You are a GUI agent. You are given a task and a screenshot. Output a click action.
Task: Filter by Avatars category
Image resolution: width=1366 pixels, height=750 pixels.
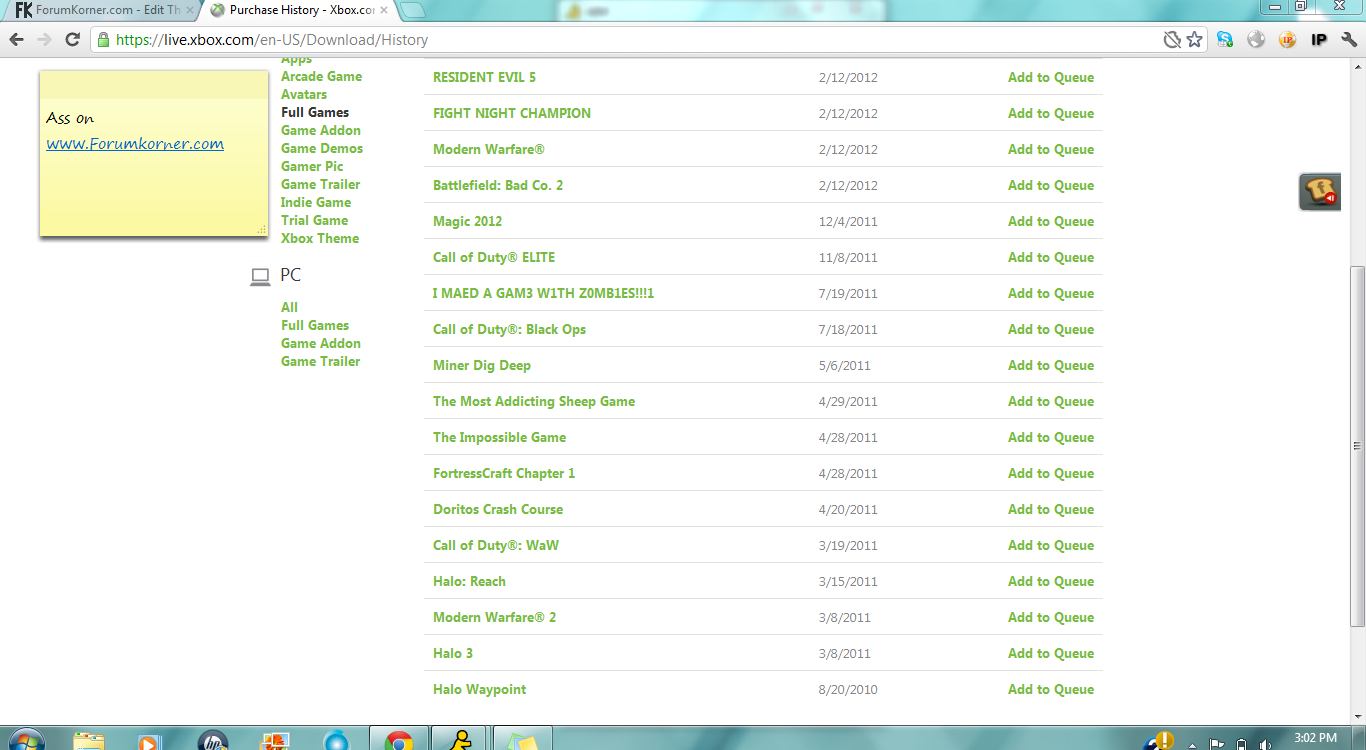pos(304,94)
